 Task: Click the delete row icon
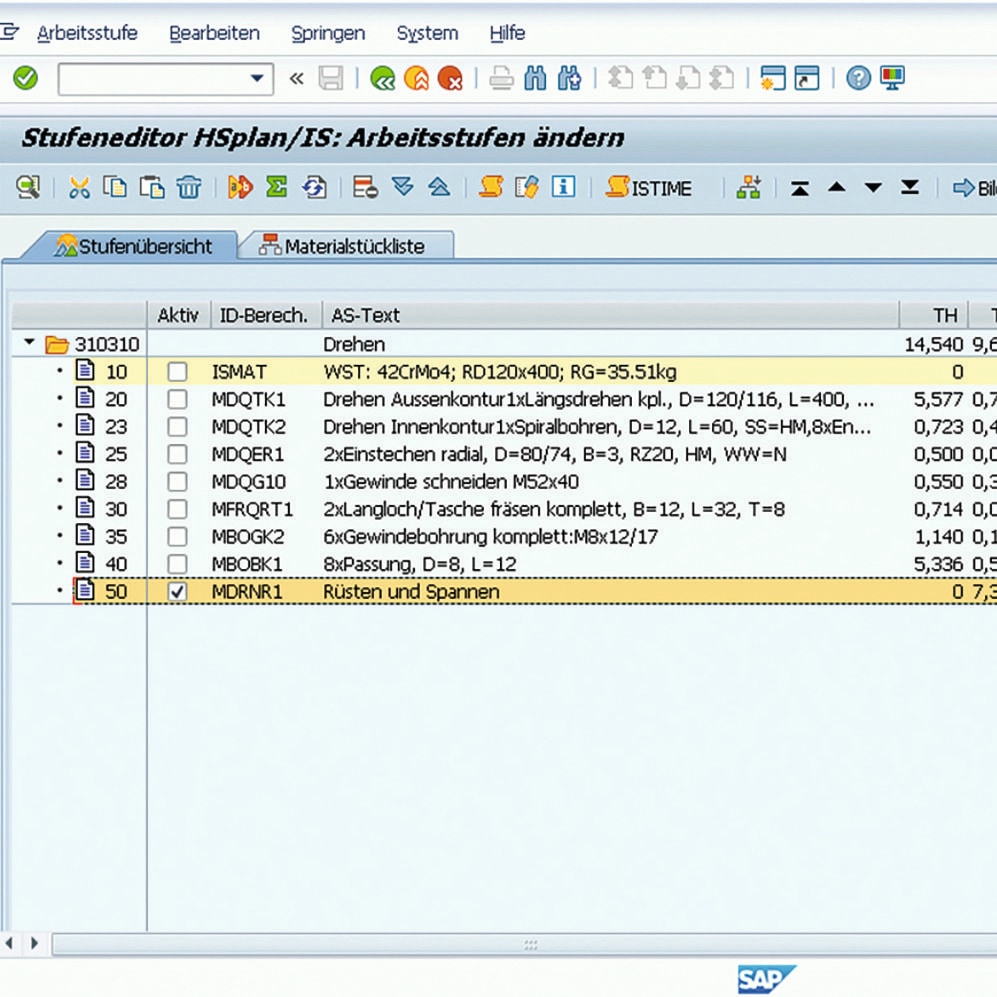365,188
